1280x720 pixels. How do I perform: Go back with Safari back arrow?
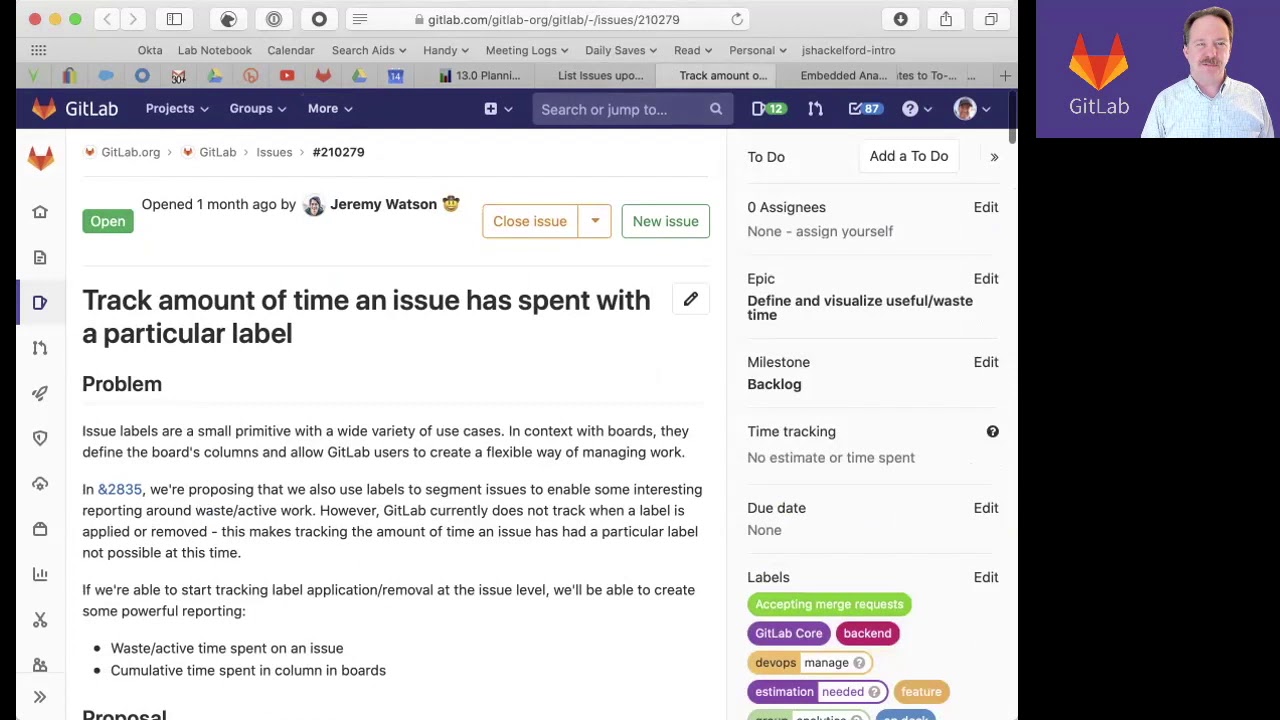click(107, 19)
